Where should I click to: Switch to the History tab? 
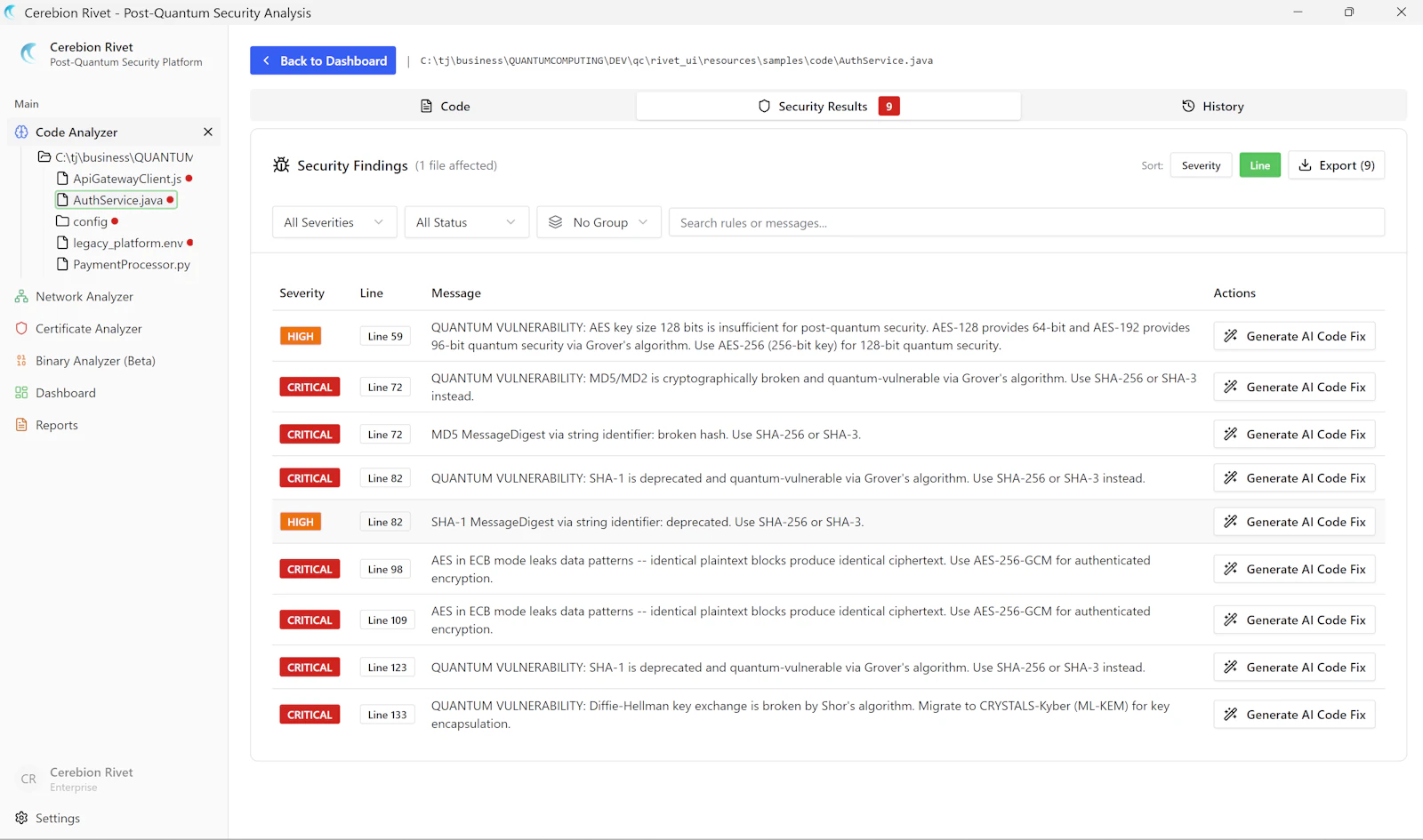1213,106
